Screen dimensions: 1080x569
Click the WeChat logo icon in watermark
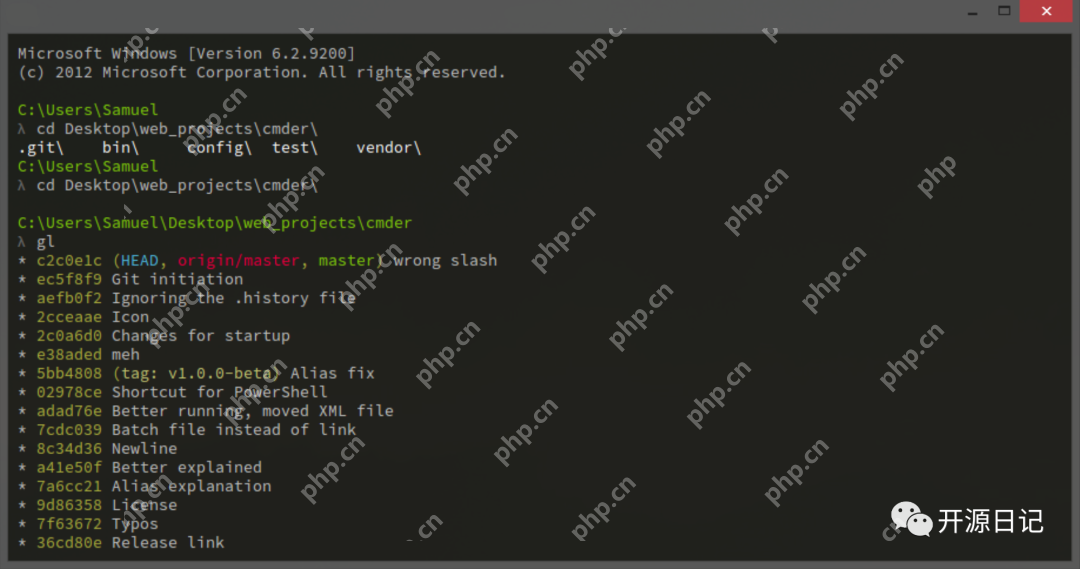coord(911,520)
